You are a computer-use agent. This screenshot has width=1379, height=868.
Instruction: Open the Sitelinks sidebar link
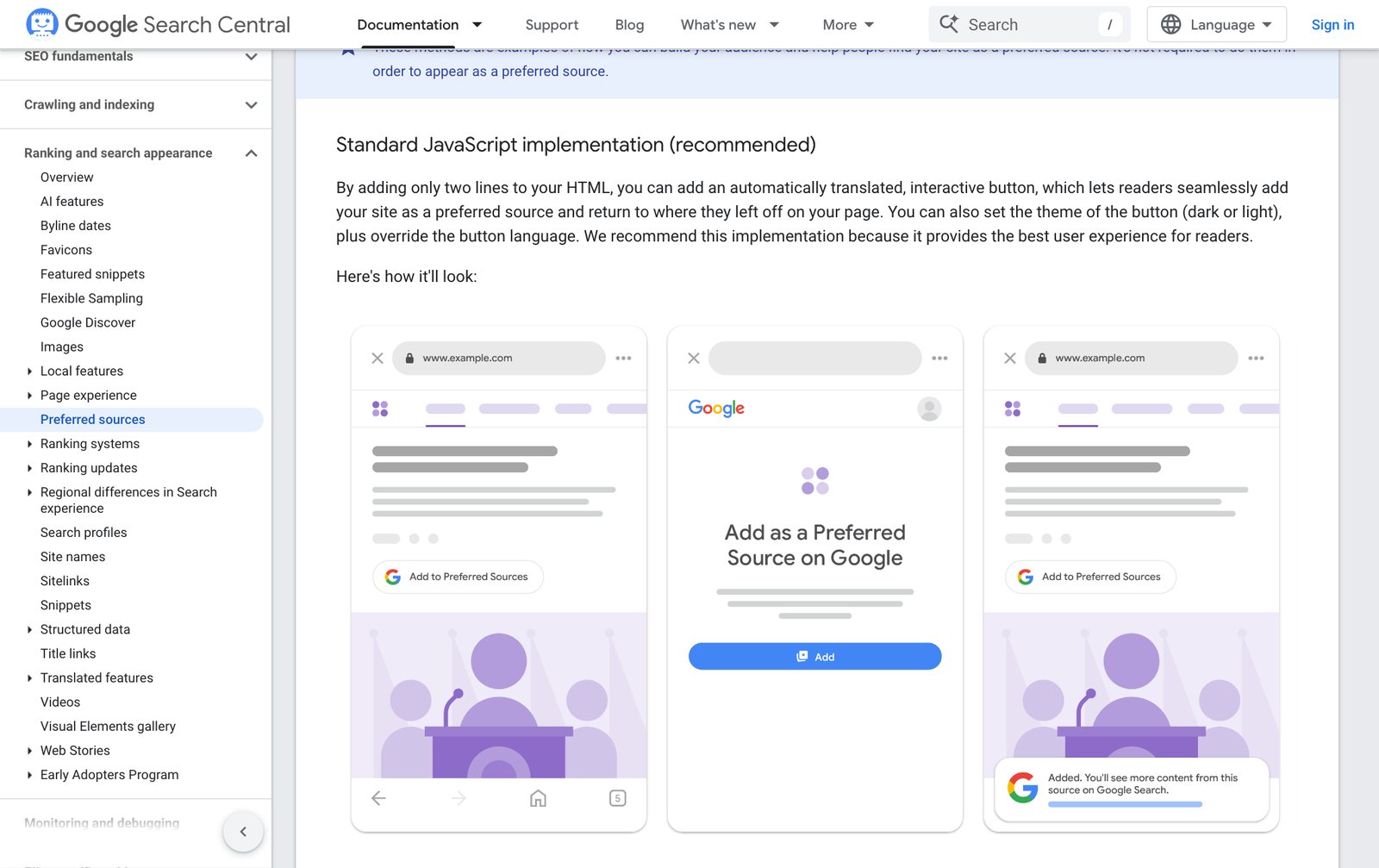pos(65,581)
